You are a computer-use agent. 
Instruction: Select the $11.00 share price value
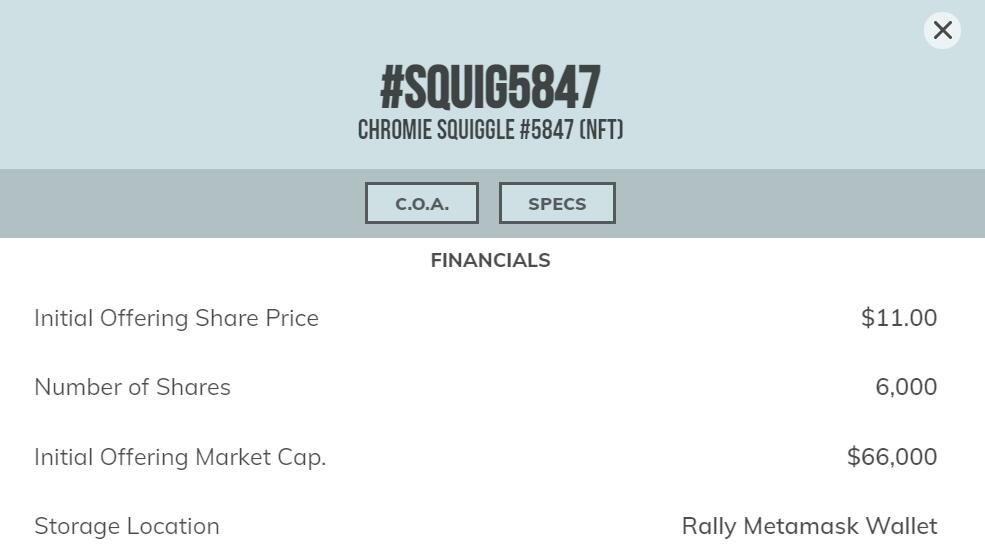tap(899, 318)
